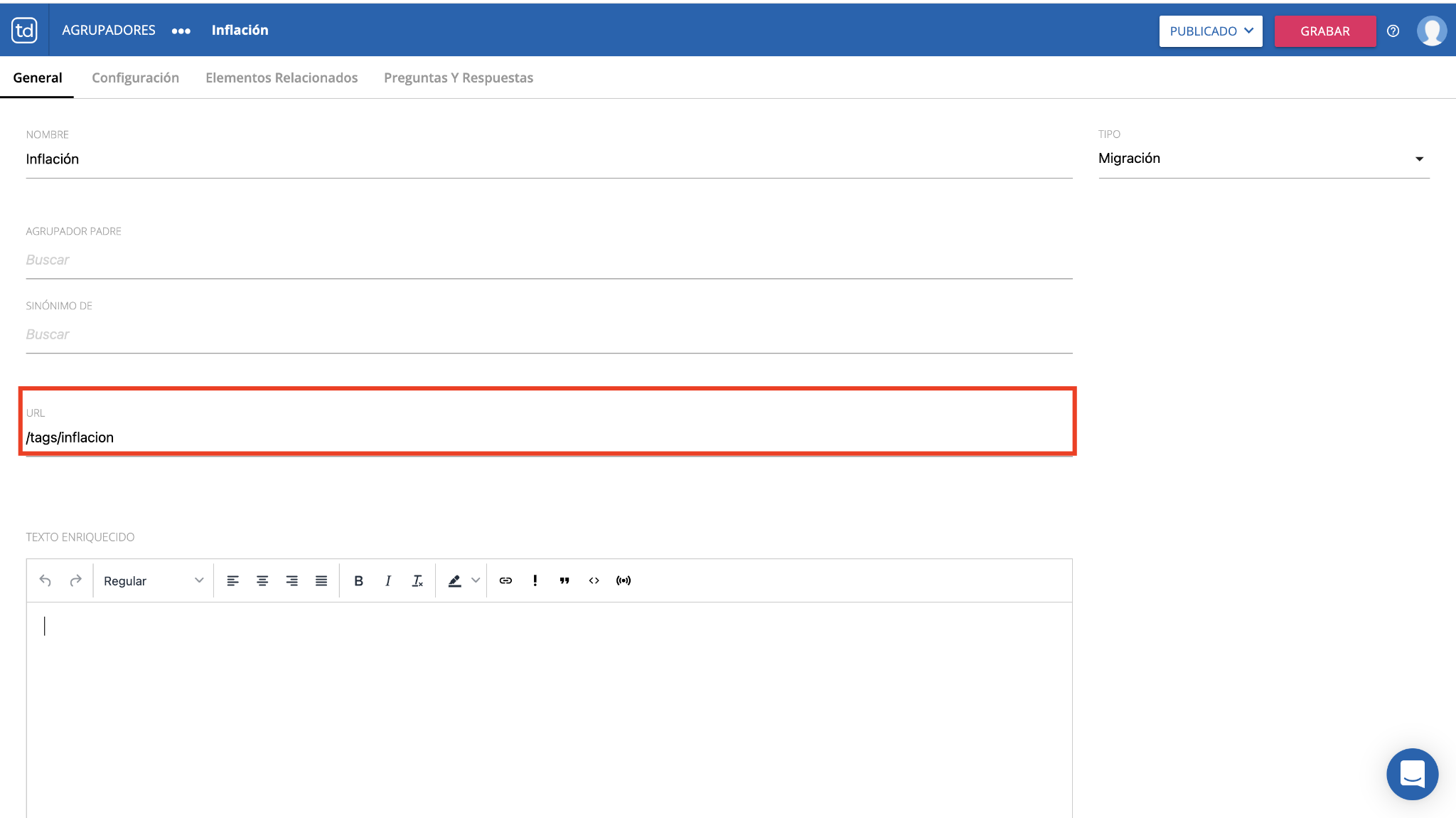1456x818 pixels.
Task: Switch to the Configuración tab
Action: (x=135, y=78)
